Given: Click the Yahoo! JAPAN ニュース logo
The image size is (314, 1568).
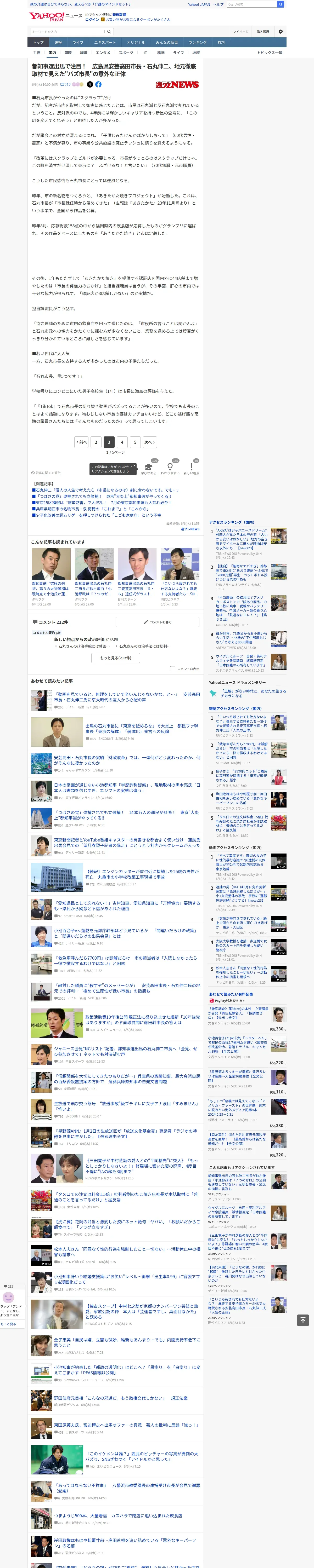Looking at the screenshot, I should click(55, 16).
